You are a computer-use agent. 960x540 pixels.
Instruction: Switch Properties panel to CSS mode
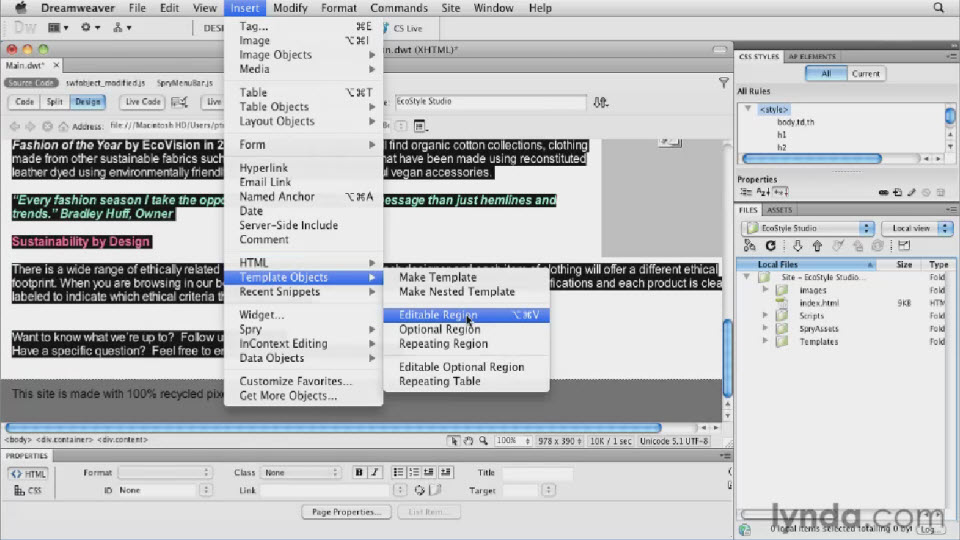tap(28, 490)
